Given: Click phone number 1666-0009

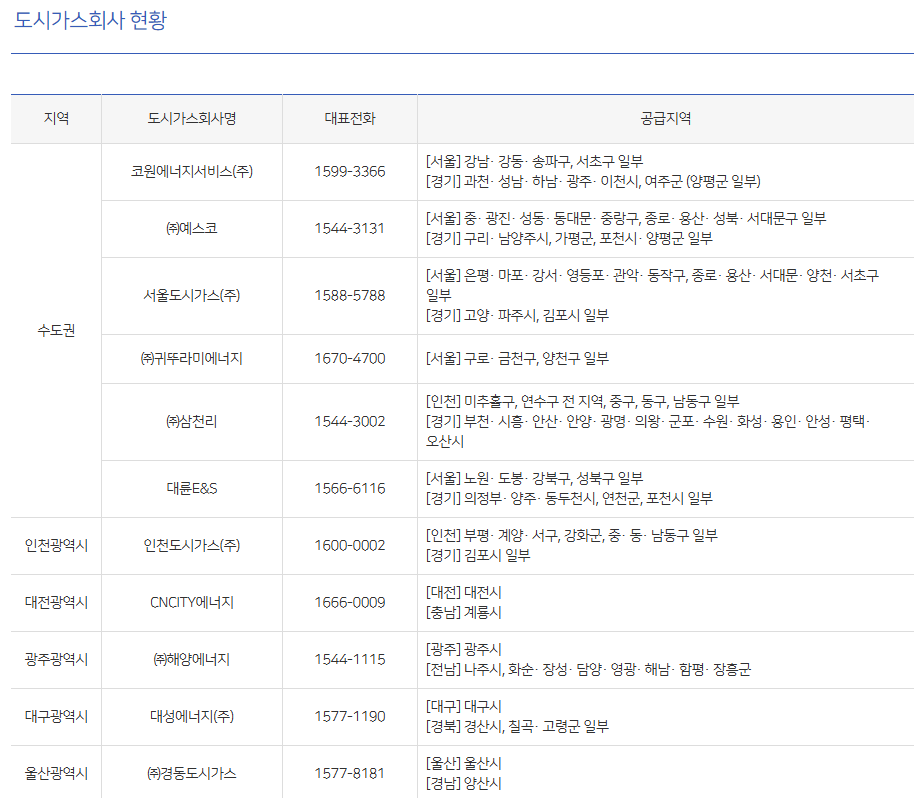Looking at the screenshot, I should coord(350,602).
